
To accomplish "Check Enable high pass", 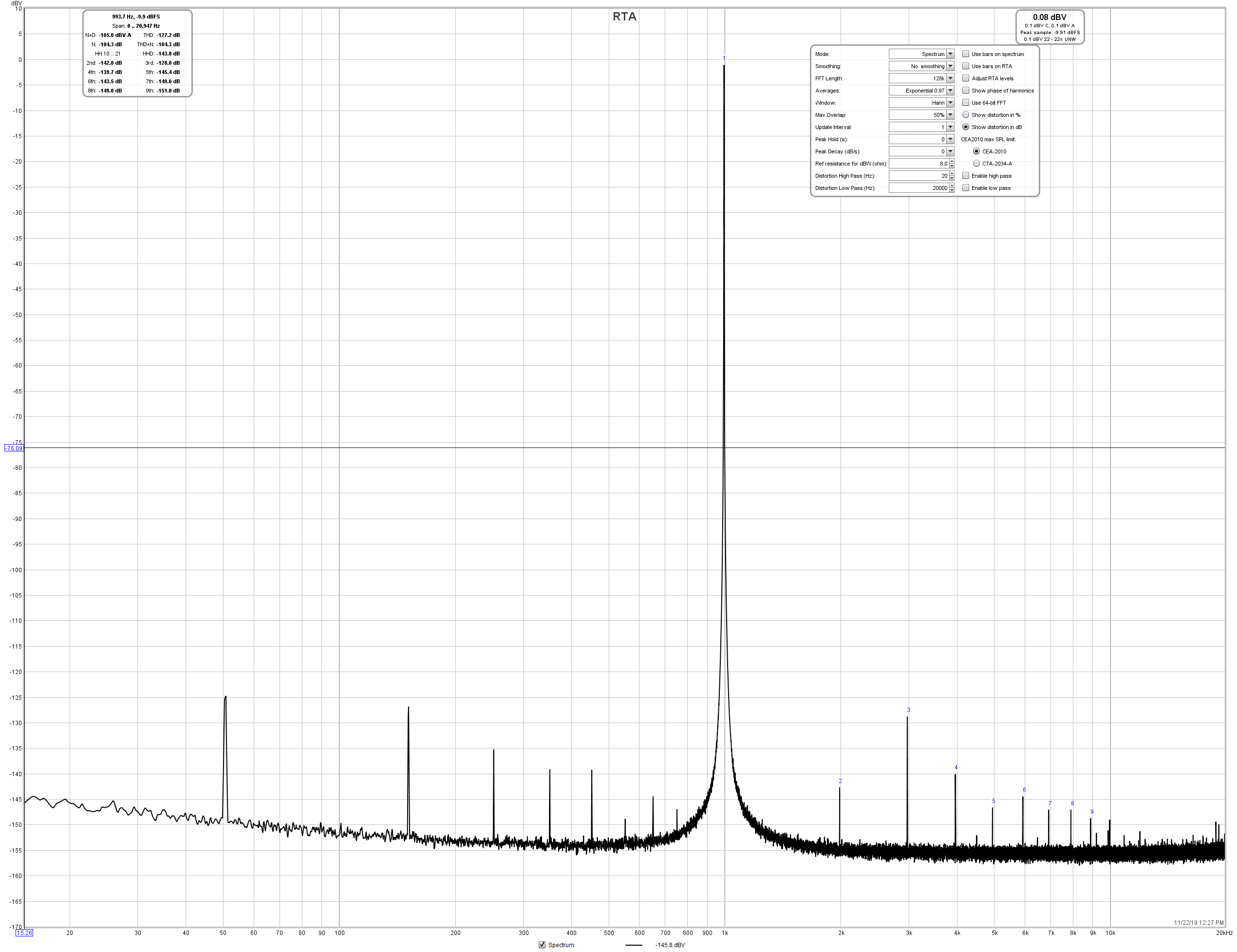I will coord(966,176).
